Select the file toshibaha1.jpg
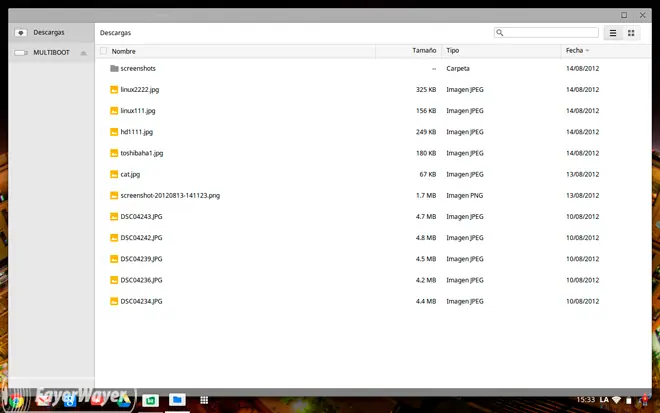Viewport: 660px width, 413px height. (141, 153)
